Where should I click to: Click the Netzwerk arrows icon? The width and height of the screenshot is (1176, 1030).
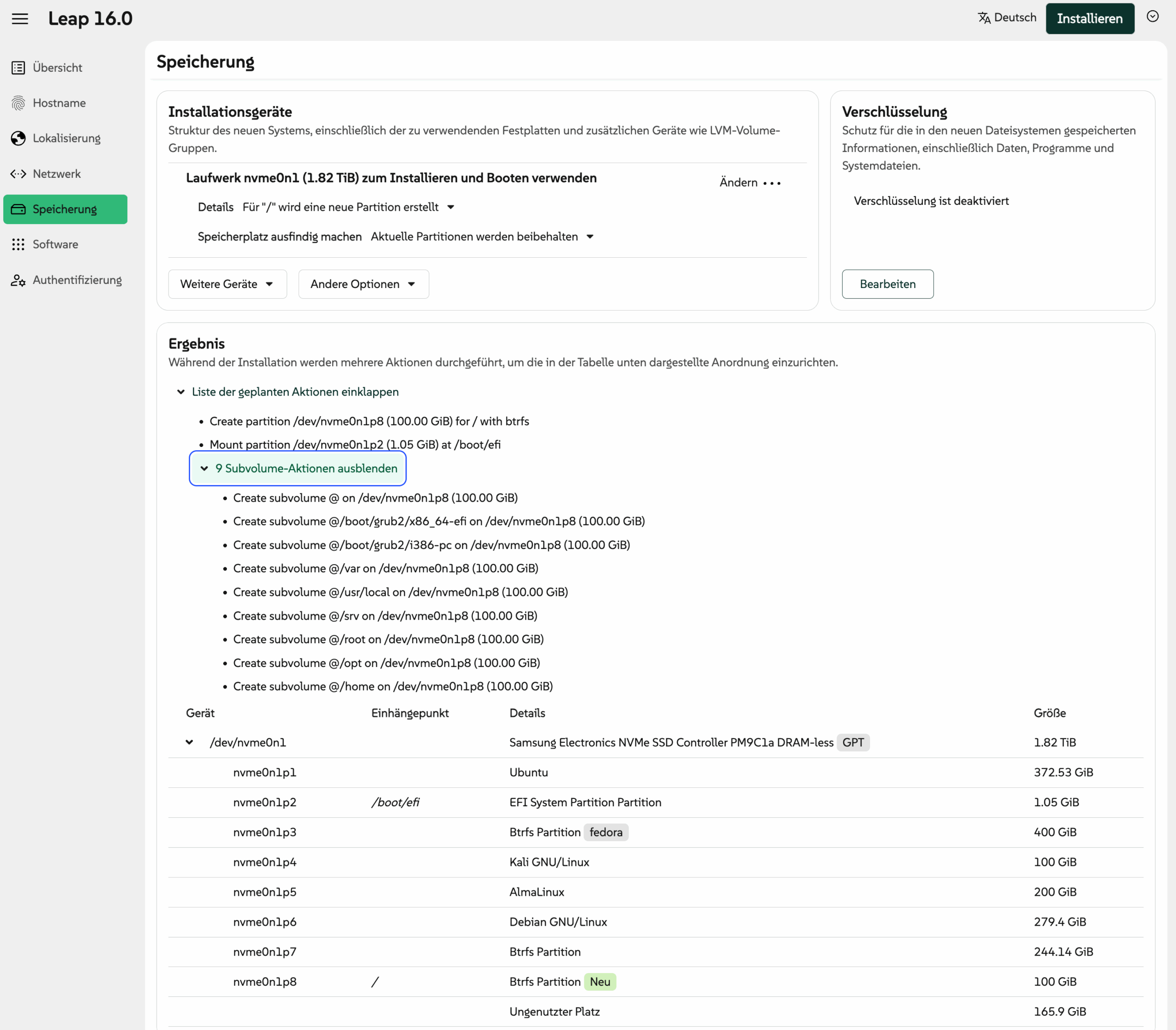(x=18, y=174)
